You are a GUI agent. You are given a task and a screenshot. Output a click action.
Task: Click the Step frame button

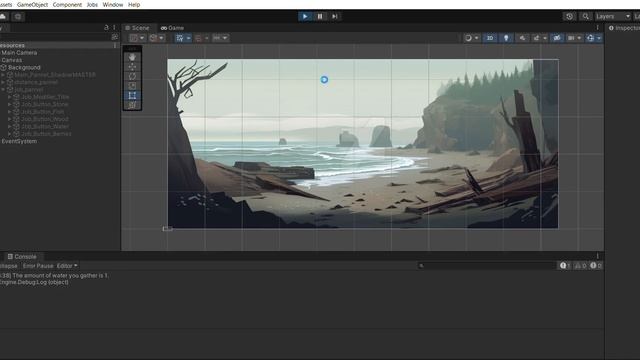pyautogui.click(x=335, y=16)
